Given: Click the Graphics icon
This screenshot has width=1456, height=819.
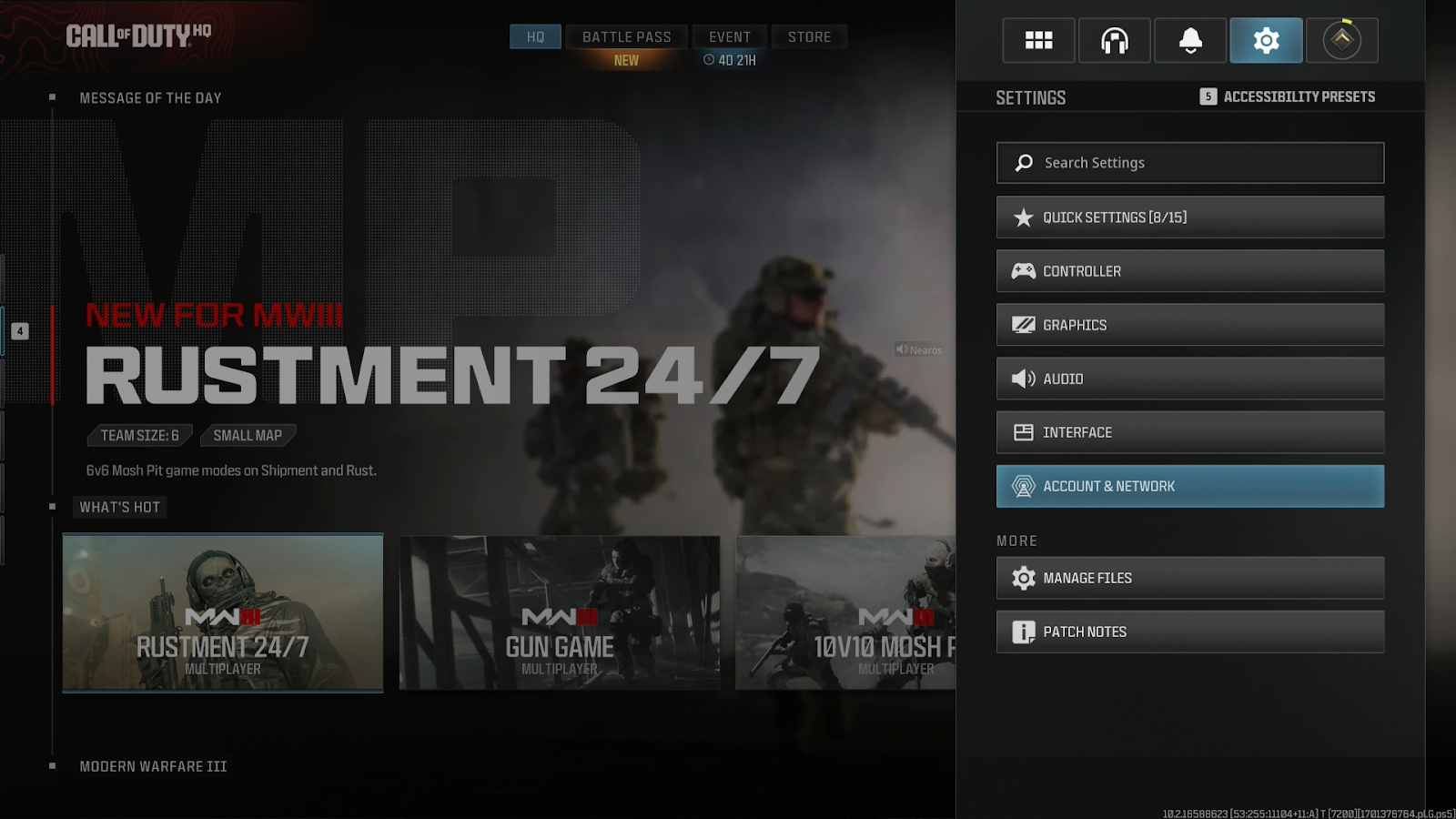Looking at the screenshot, I should point(1024,325).
